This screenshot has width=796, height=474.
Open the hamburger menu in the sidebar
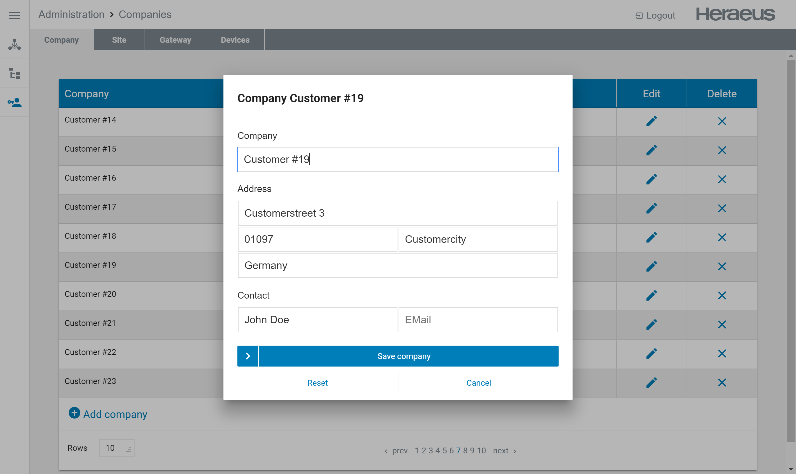tap(14, 15)
